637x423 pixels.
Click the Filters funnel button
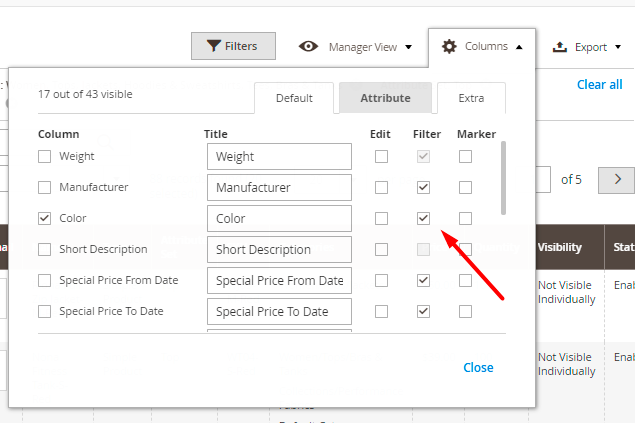233,46
